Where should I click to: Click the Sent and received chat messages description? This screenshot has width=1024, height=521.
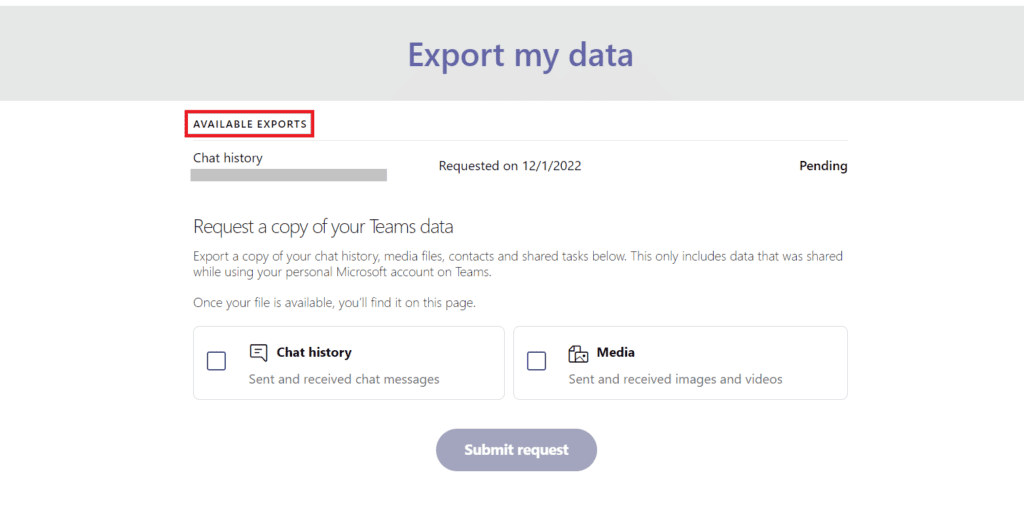344,379
